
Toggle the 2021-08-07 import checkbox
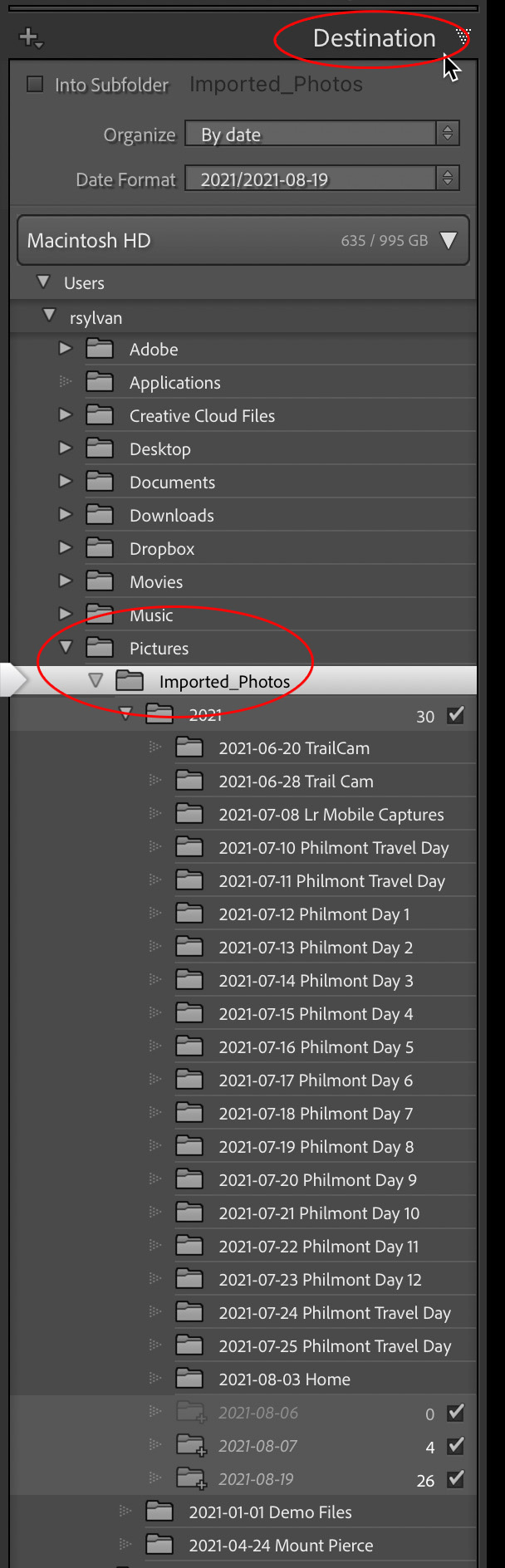(455, 1446)
